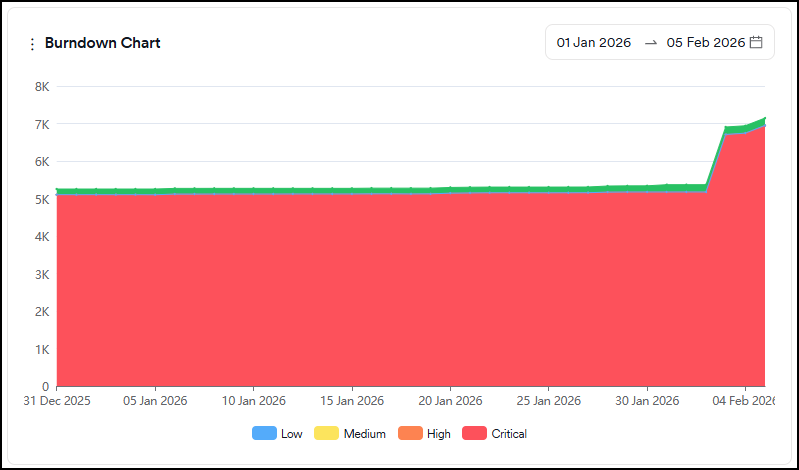The height and width of the screenshot is (470, 799).
Task: Select the end date 05 Feb 2026
Action: click(705, 43)
